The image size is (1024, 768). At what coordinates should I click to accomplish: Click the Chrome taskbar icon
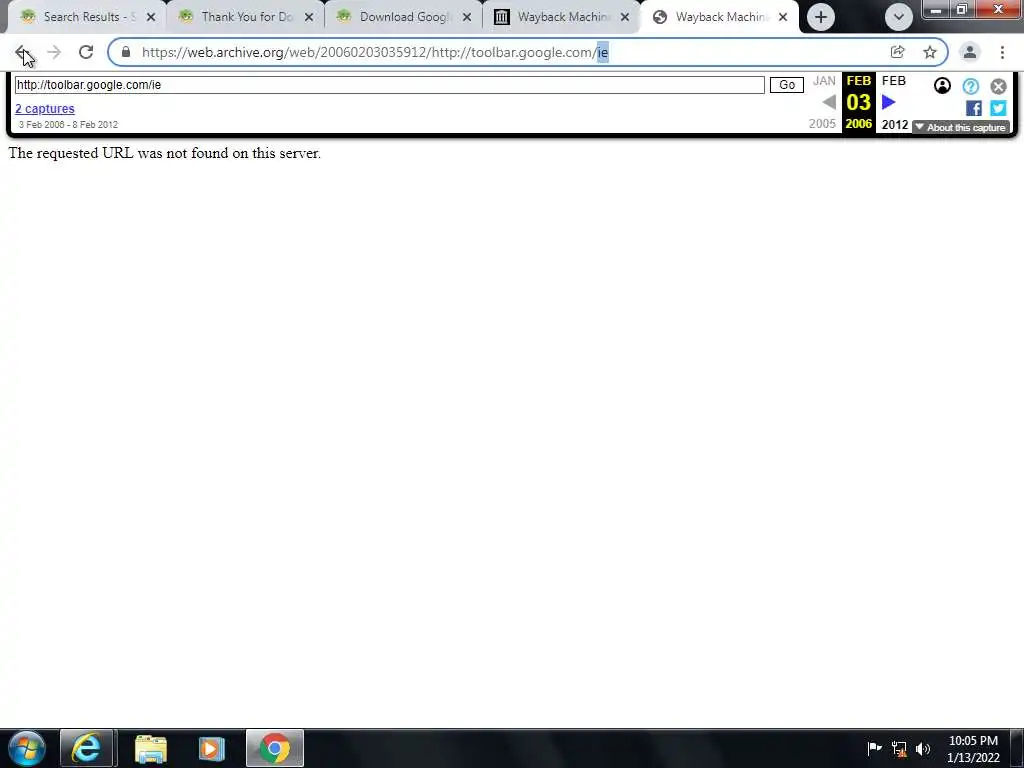click(275, 748)
